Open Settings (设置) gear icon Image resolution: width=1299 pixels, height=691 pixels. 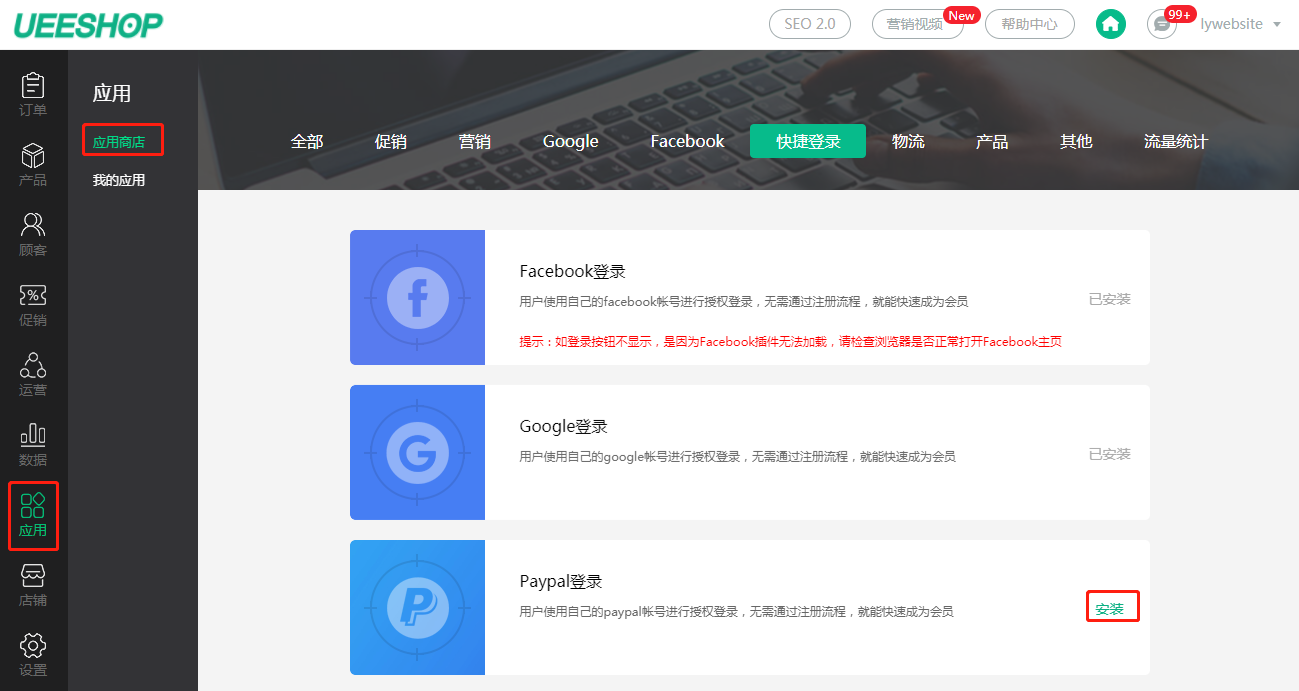pos(33,654)
